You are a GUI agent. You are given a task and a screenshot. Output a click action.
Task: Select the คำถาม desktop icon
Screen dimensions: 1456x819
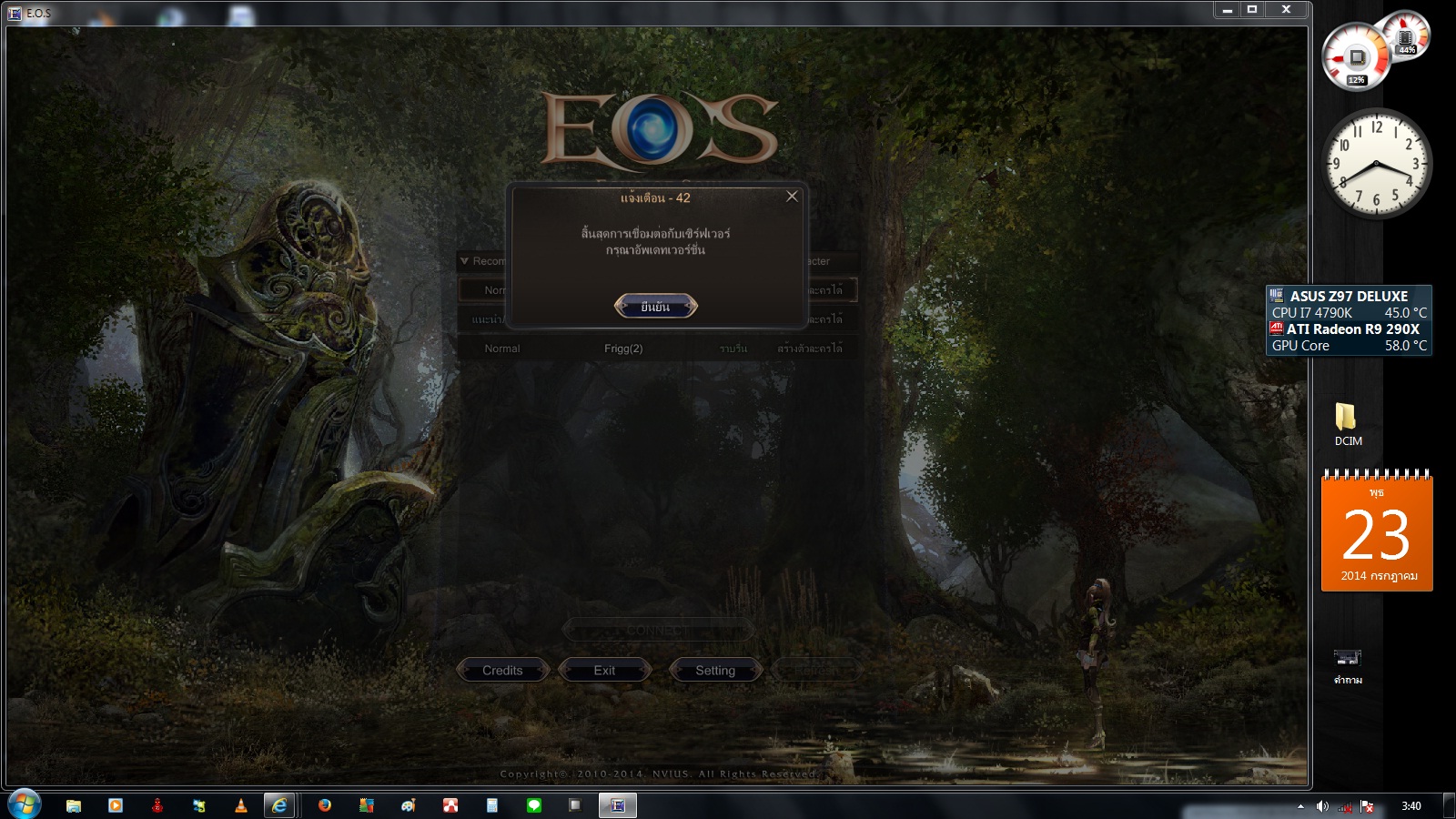1348,666
